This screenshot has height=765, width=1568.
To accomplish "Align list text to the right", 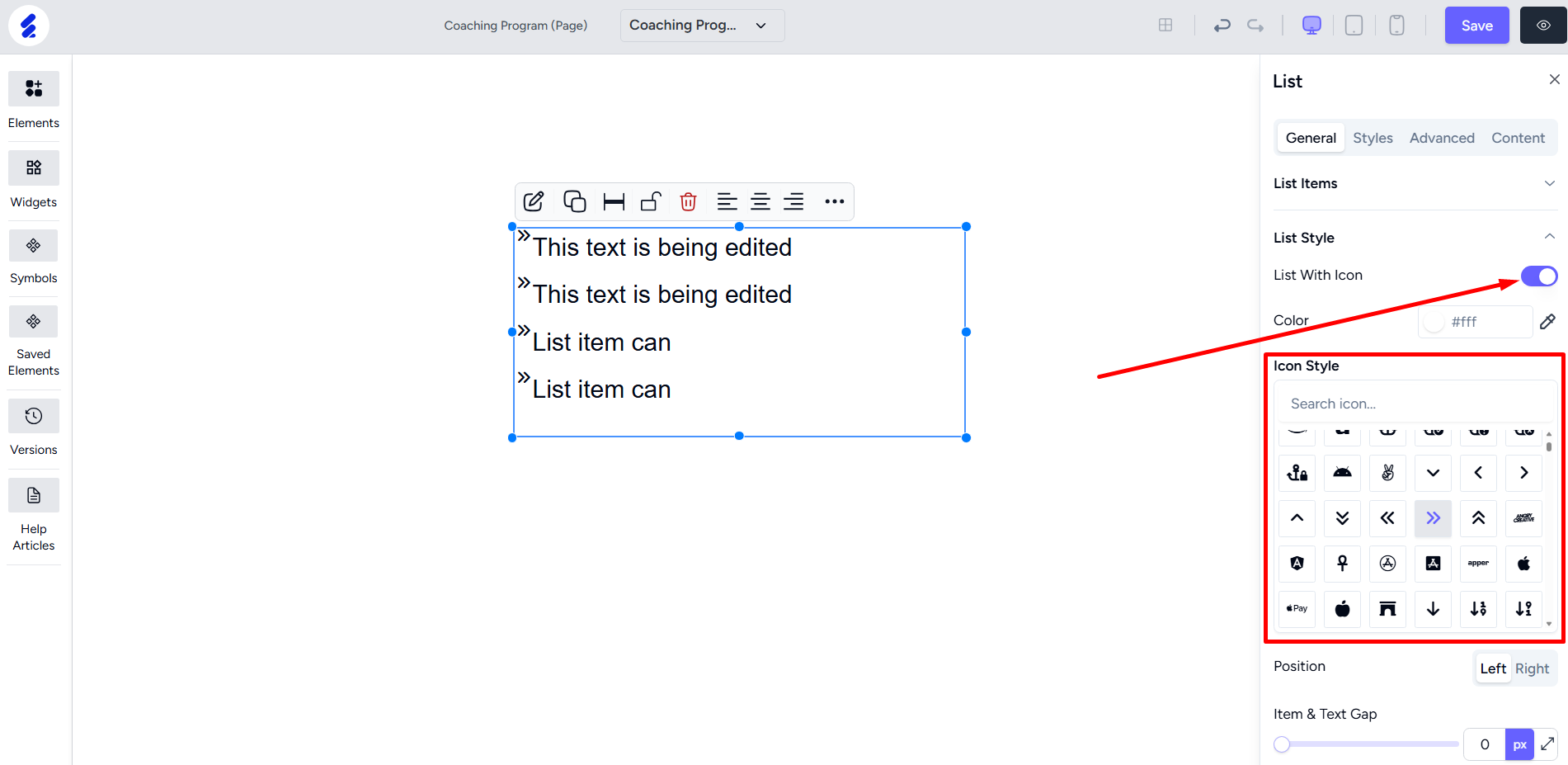I will coord(793,201).
